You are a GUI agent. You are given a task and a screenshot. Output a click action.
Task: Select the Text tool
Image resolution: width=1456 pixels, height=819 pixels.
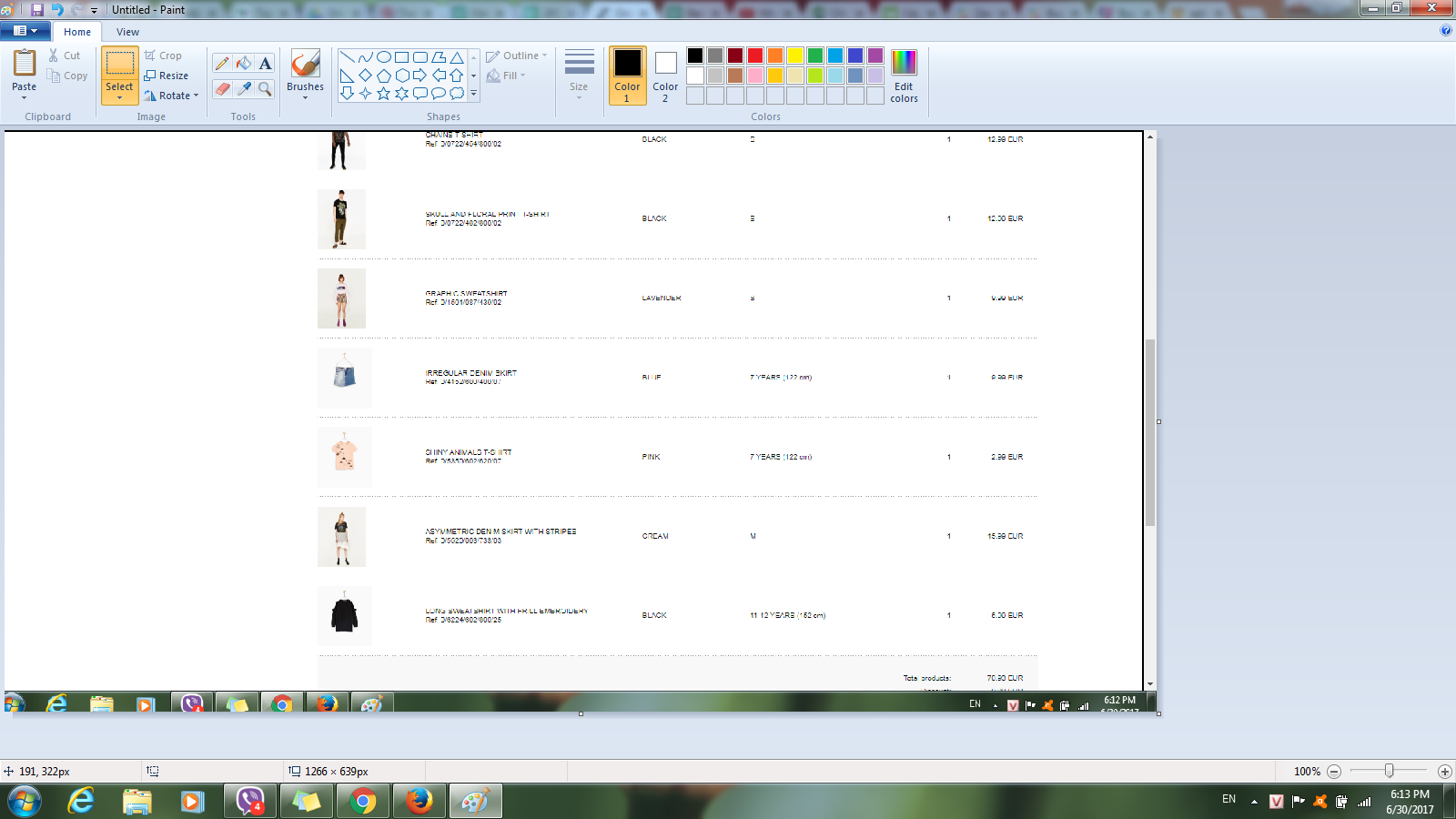(x=265, y=63)
